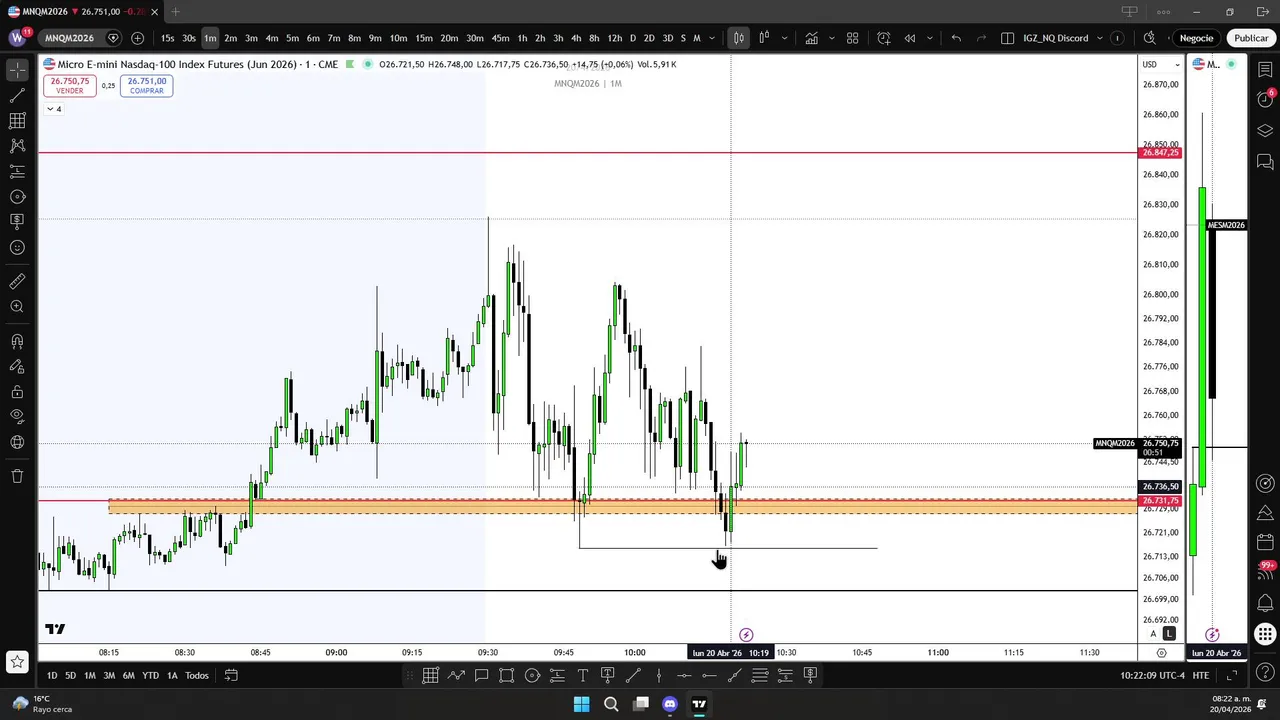The image size is (1280, 720).
Task: Toggle the L log scale button
Action: point(1169,634)
